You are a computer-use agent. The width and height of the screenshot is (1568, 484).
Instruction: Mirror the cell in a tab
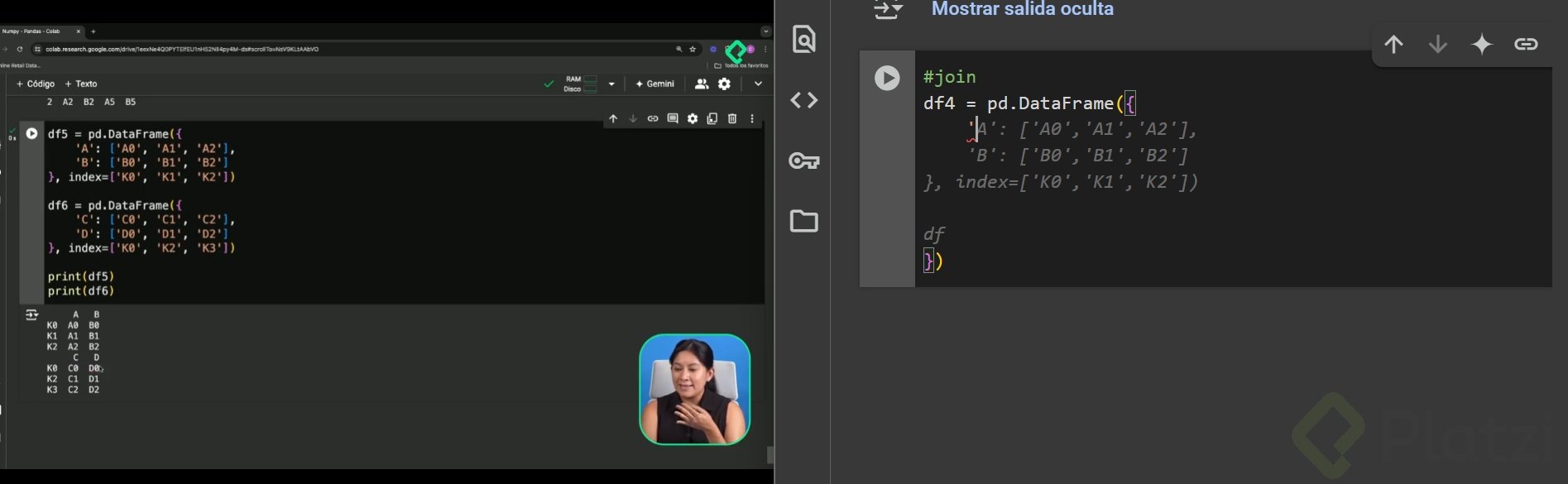712,119
